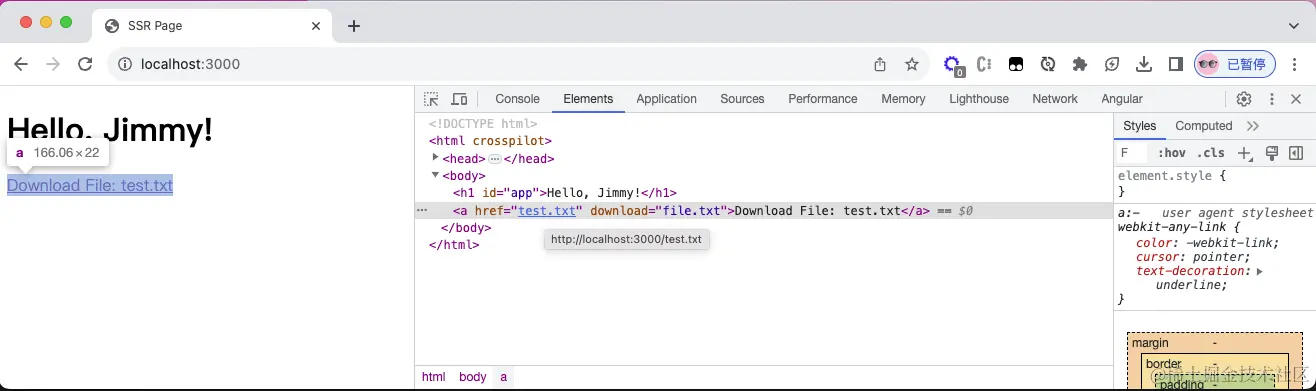This screenshot has width=1316, height=391.
Task: Activate the inspect element picker tool
Action: click(431, 99)
